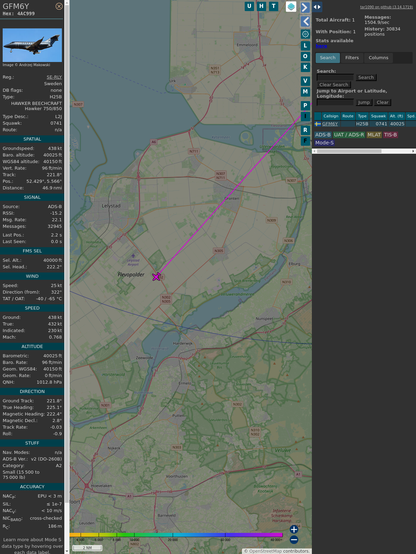Focus the Jump to Airport input field

coord(335,102)
